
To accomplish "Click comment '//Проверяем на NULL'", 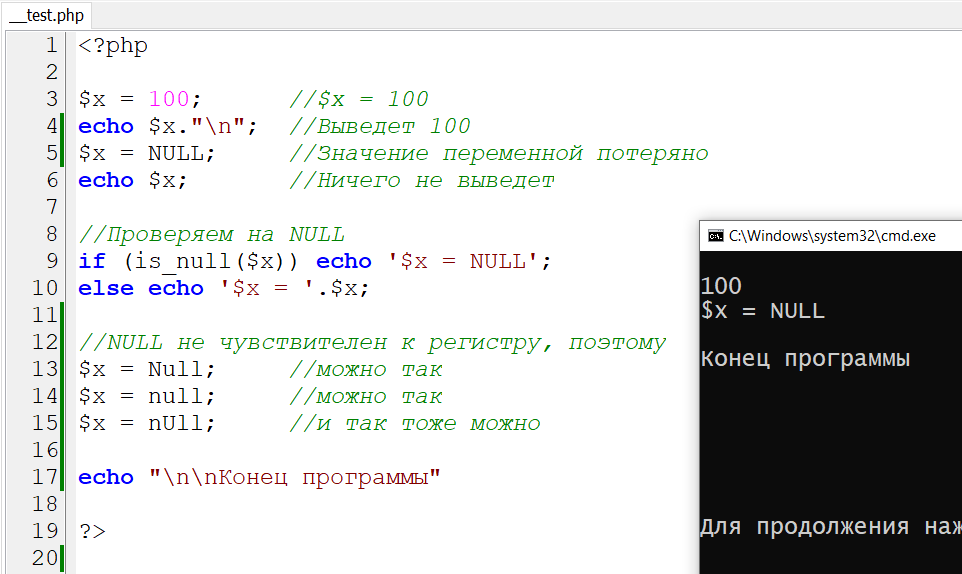I will tap(212, 234).
